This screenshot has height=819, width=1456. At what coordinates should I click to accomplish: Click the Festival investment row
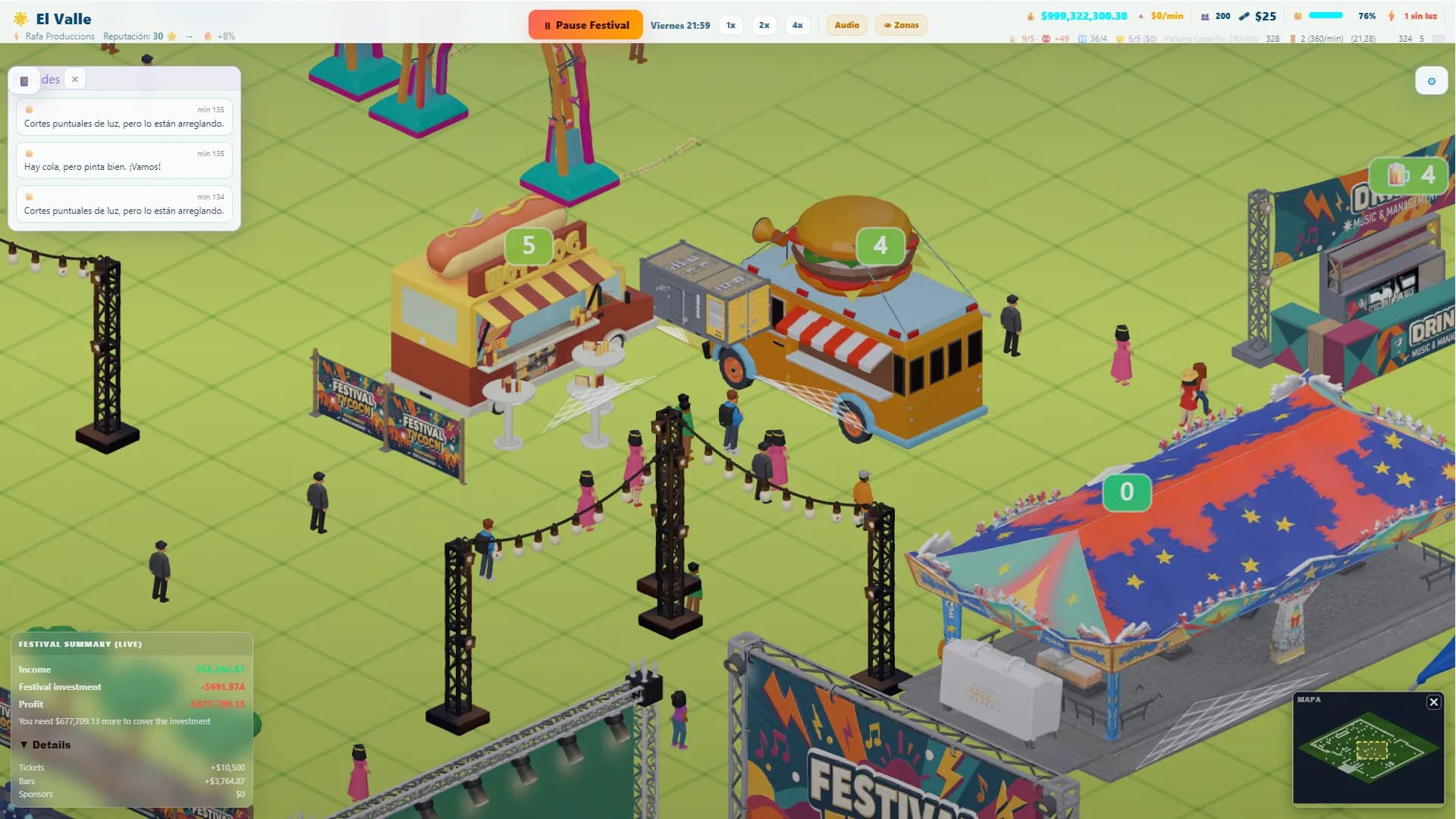pos(131,687)
